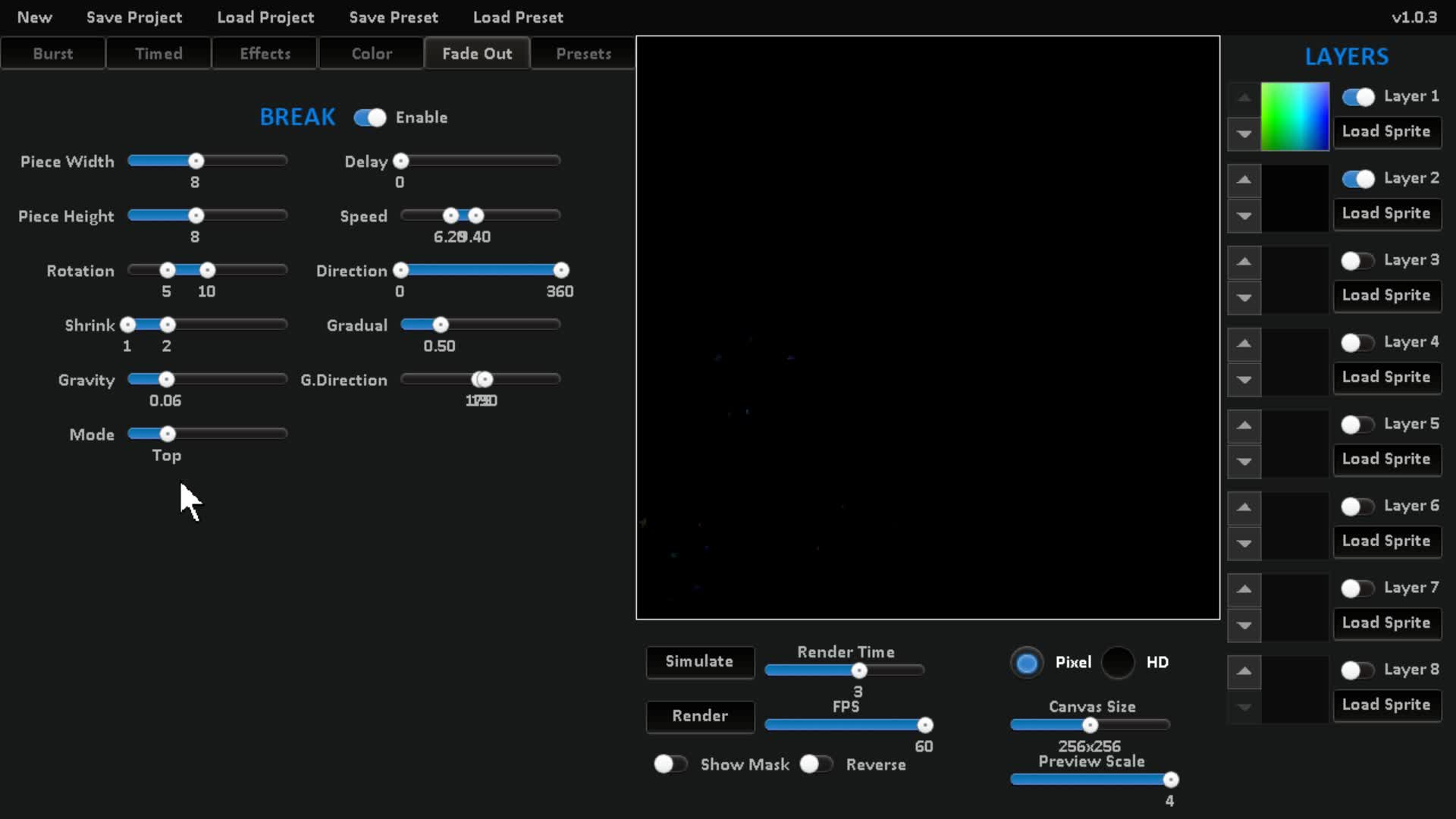Screen dimensions: 1456x819
Task: Disable the Break Enable toggle
Action: point(370,118)
